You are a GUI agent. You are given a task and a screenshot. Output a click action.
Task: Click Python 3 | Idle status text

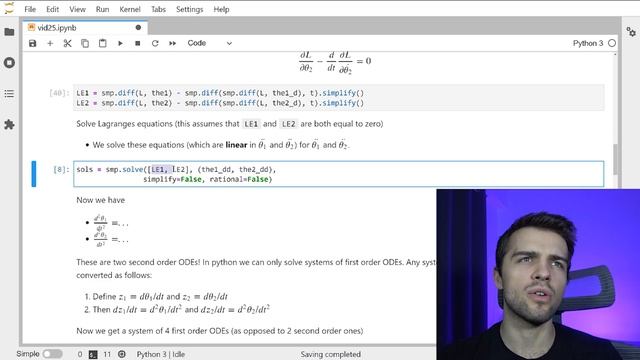click(161, 354)
